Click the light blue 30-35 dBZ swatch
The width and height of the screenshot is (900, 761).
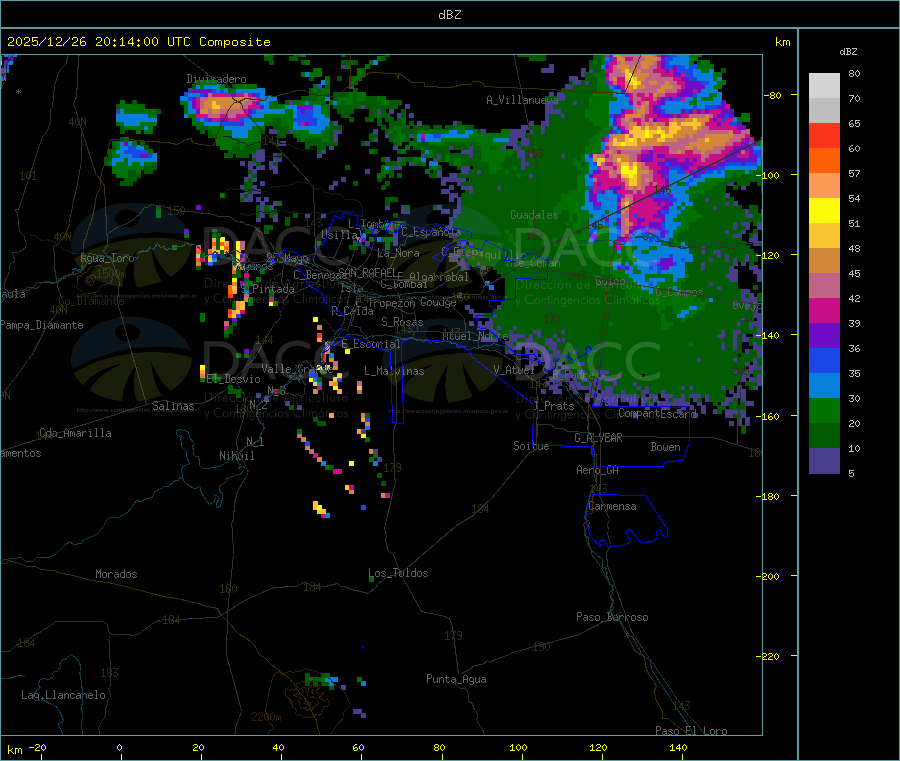[x=824, y=386]
